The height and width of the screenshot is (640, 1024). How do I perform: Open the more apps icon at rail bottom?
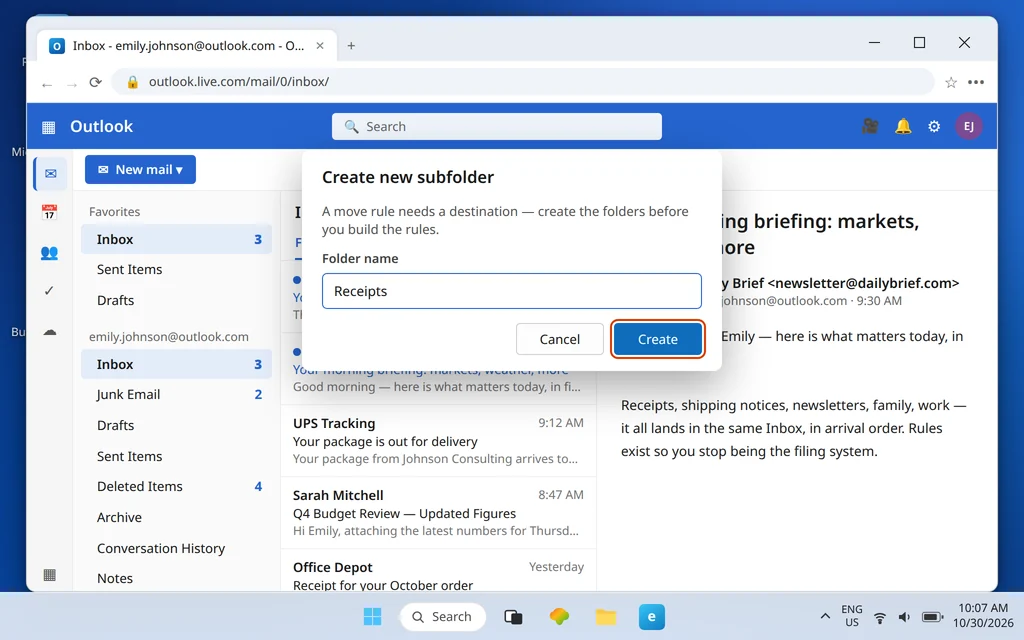point(49,575)
